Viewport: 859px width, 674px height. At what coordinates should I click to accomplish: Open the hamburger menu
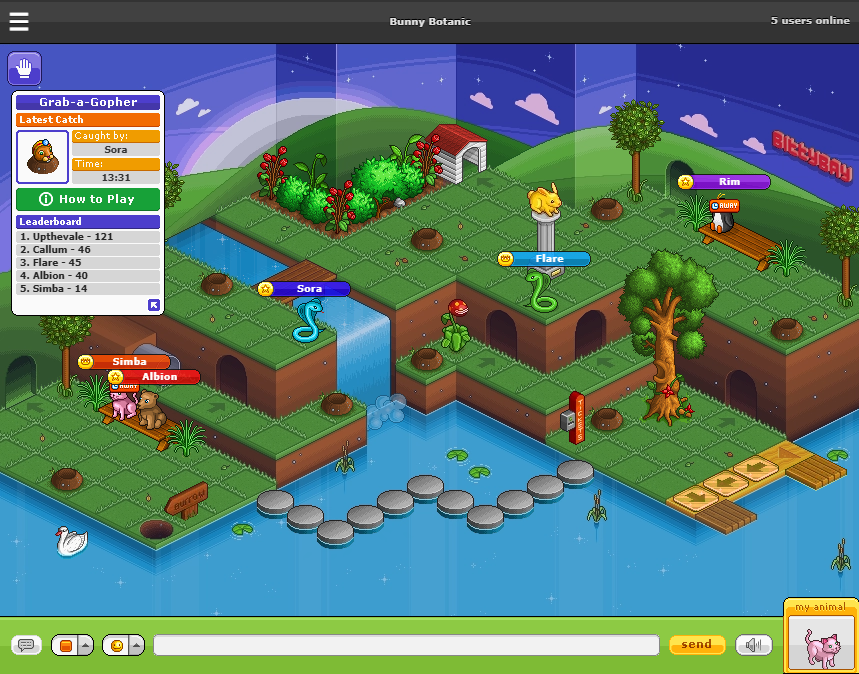19,21
